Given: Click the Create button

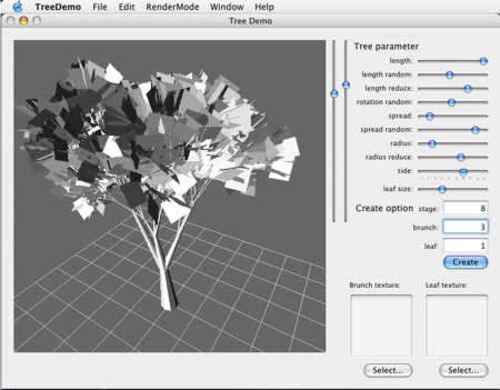Looking at the screenshot, I should pos(465,262).
